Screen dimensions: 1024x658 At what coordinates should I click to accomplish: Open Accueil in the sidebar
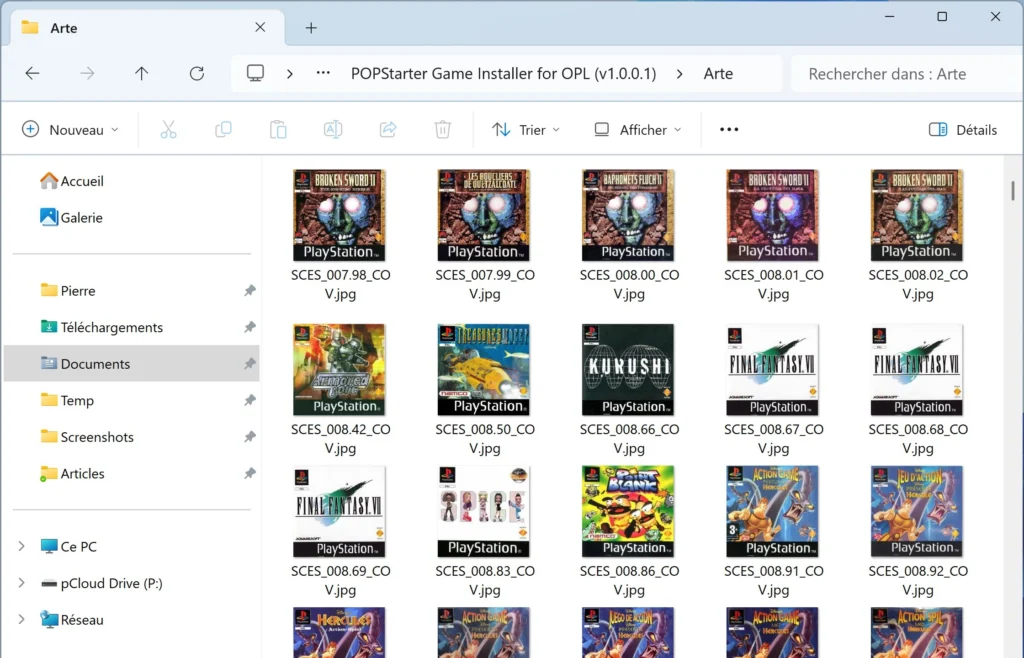[72, 181]
